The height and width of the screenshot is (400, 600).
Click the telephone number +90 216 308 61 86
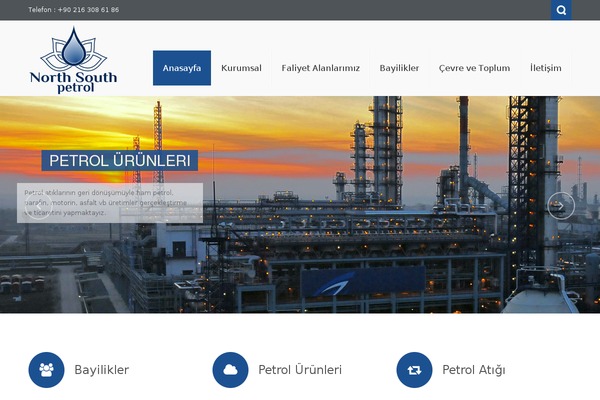click(88, 10)
